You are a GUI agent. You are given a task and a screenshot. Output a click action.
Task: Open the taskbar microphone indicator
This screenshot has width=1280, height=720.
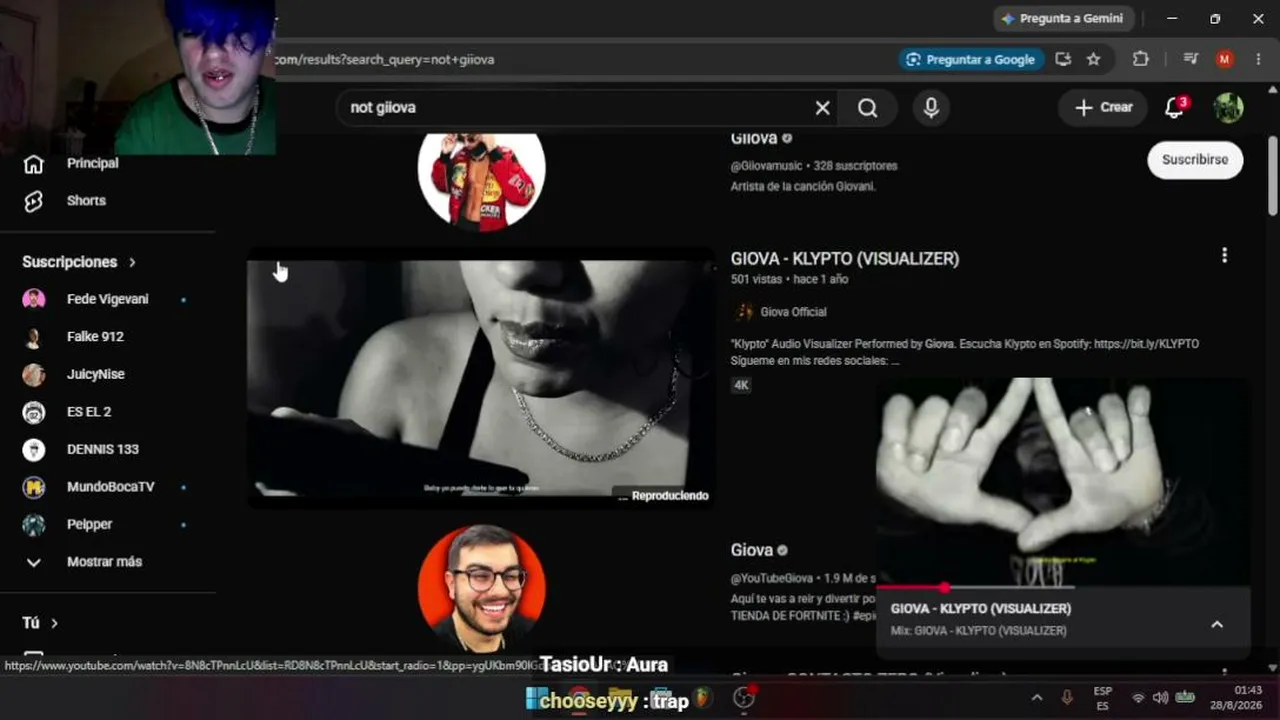click(x=1067, y=698)
